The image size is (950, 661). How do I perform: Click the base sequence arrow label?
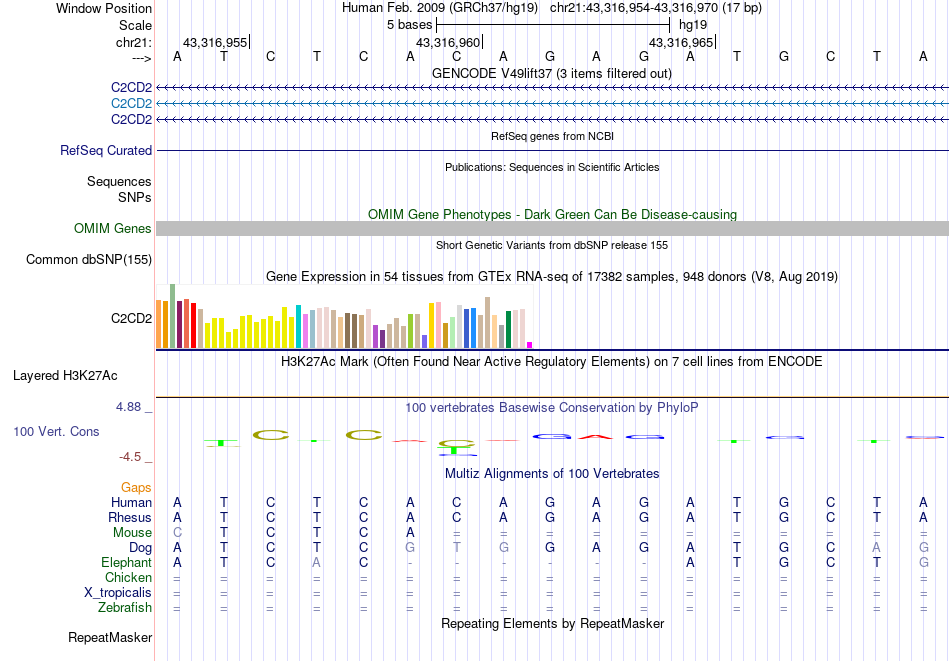pos(141,58)
